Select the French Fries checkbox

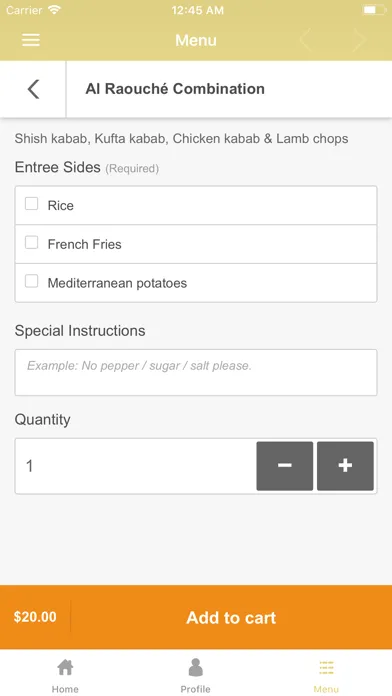(x=32, y=242)
